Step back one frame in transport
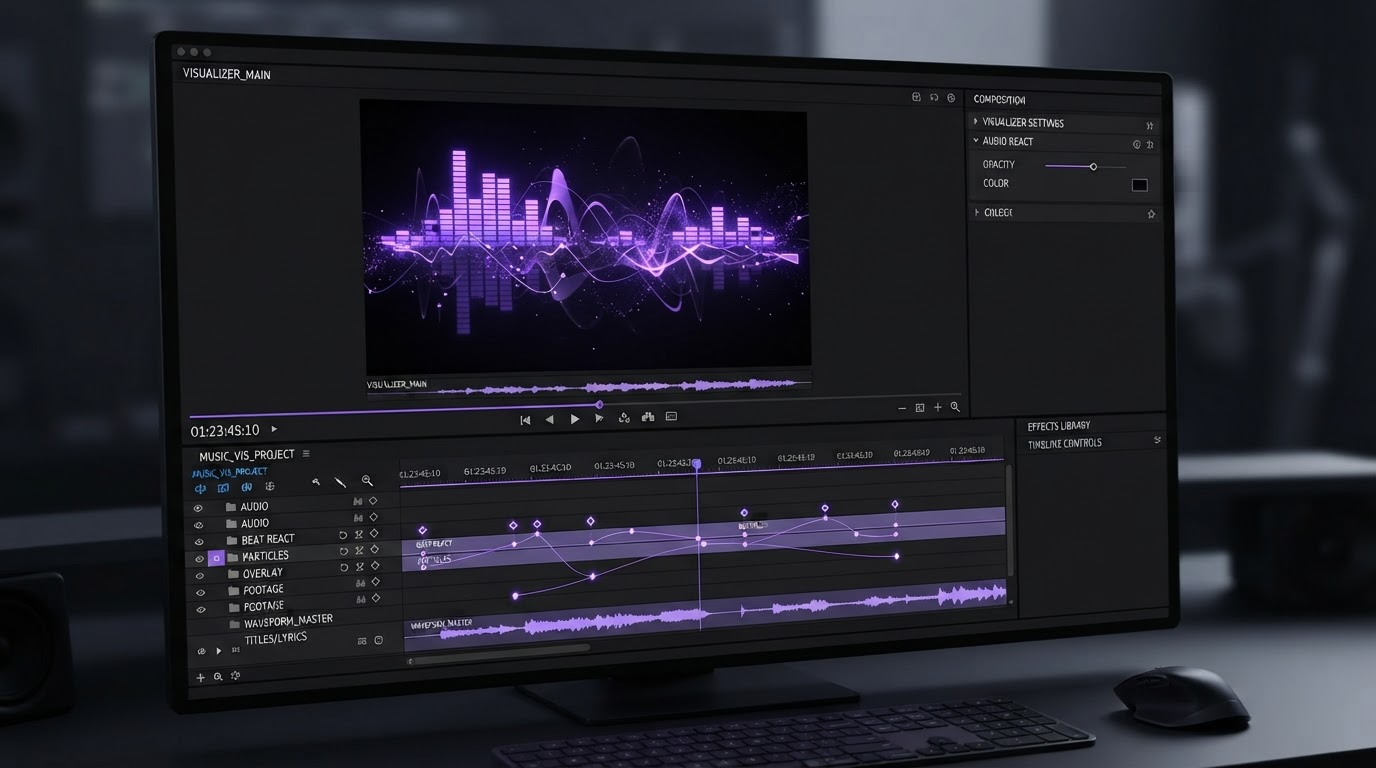 [549, 420]
